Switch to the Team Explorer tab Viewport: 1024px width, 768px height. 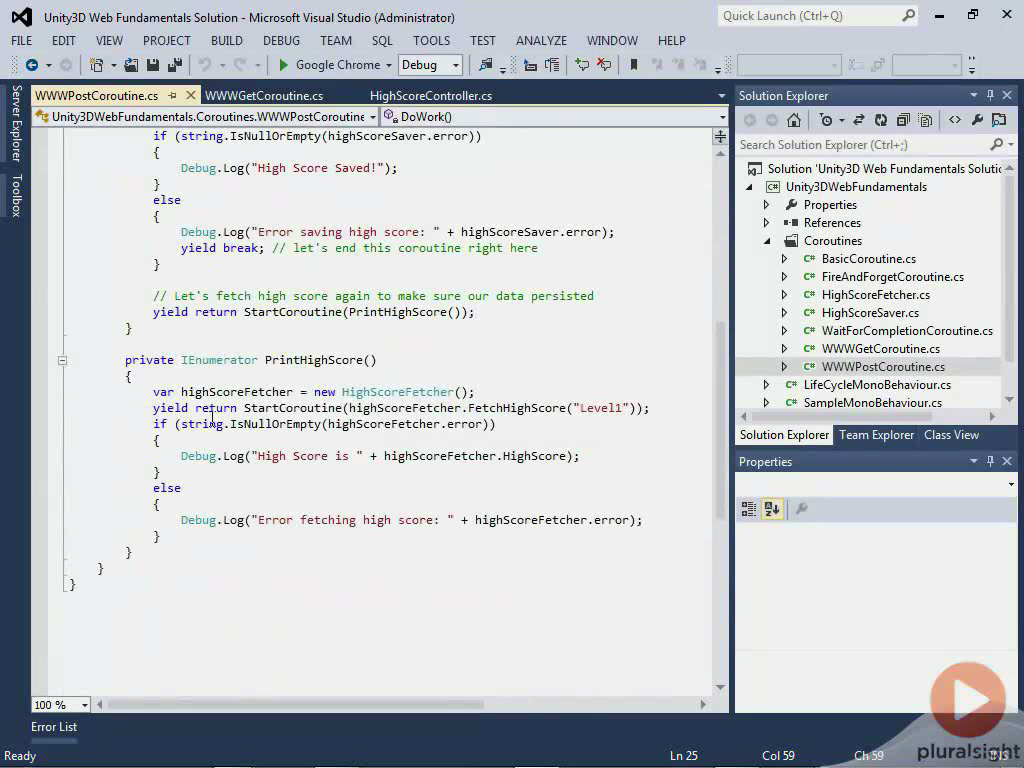pos(875,434)
